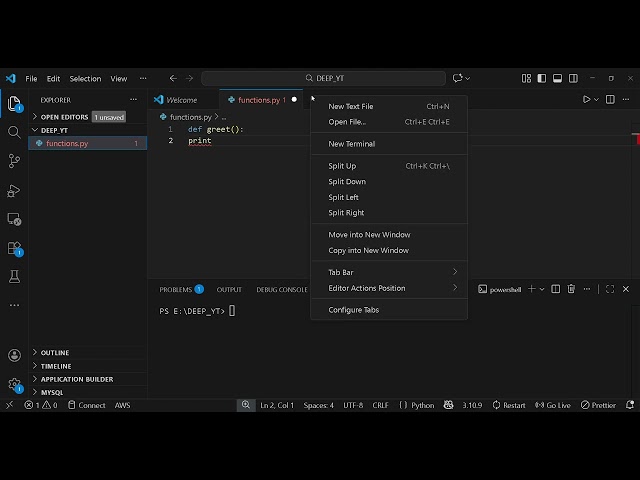This screenshot has width=640, height=480.
Task: Open the Testing flask view
Action: click(x=14, y=277)
